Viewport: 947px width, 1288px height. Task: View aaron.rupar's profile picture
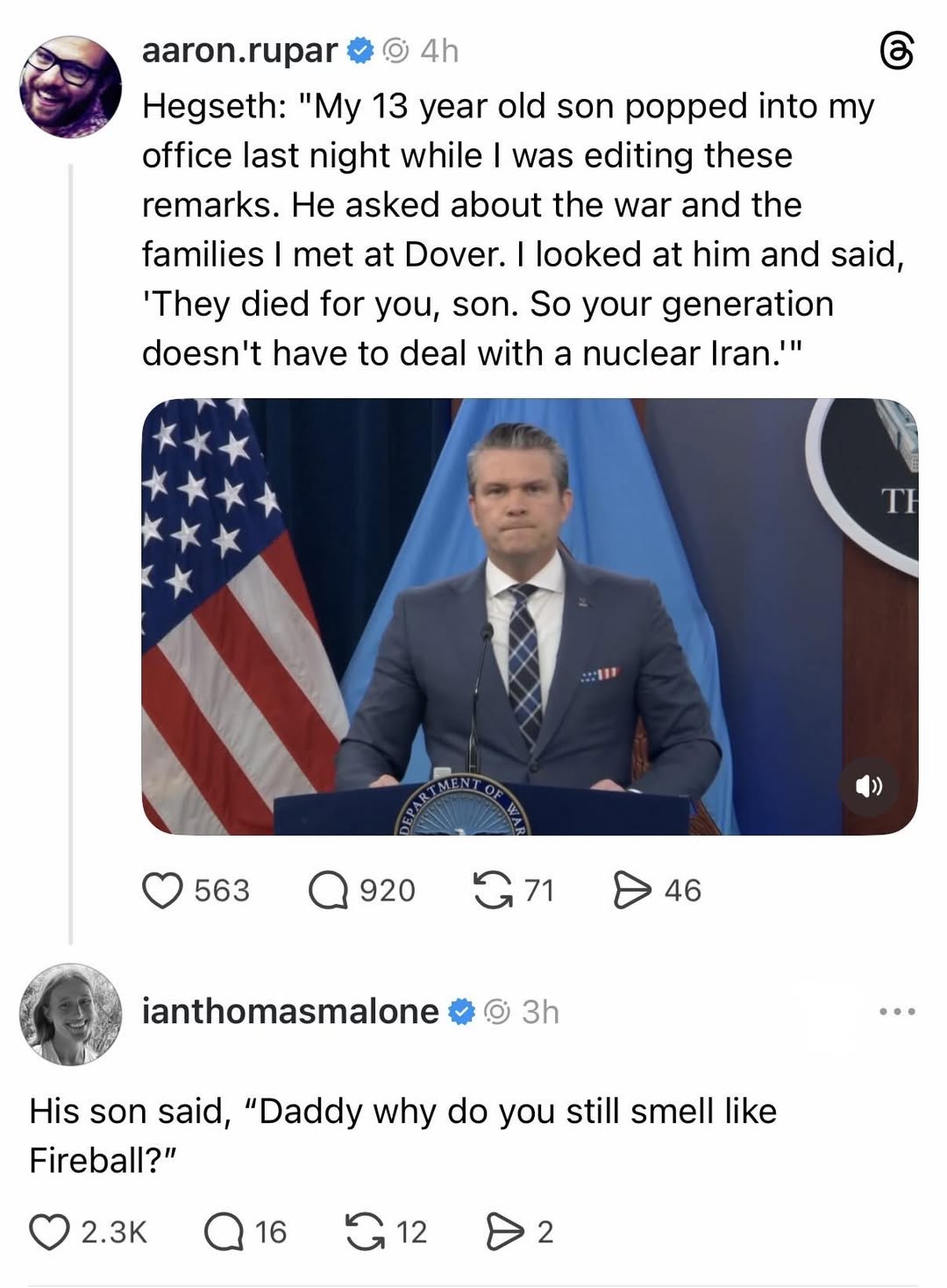[x=71, y=87]
